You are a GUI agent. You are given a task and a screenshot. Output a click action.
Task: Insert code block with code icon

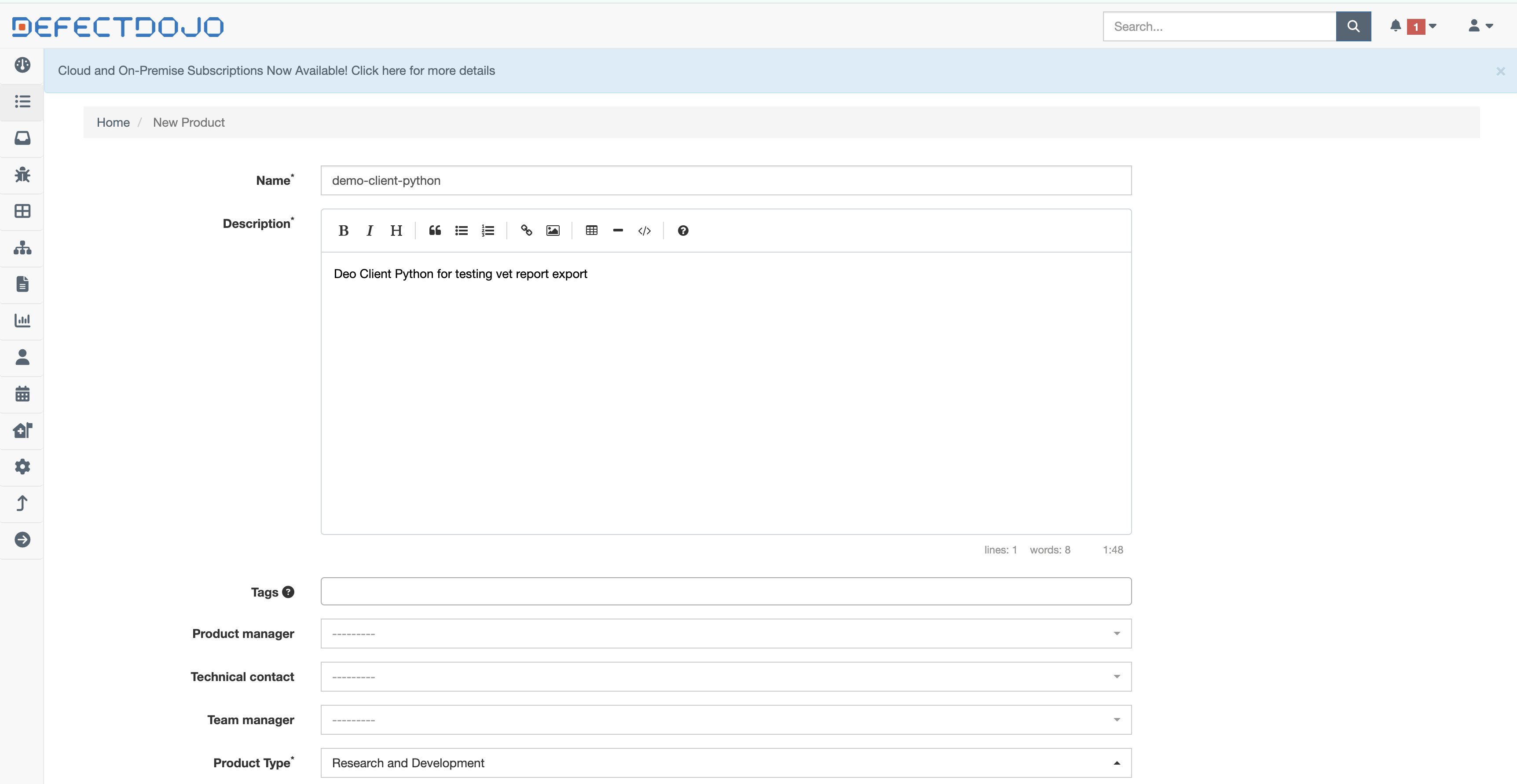[644, 231]
